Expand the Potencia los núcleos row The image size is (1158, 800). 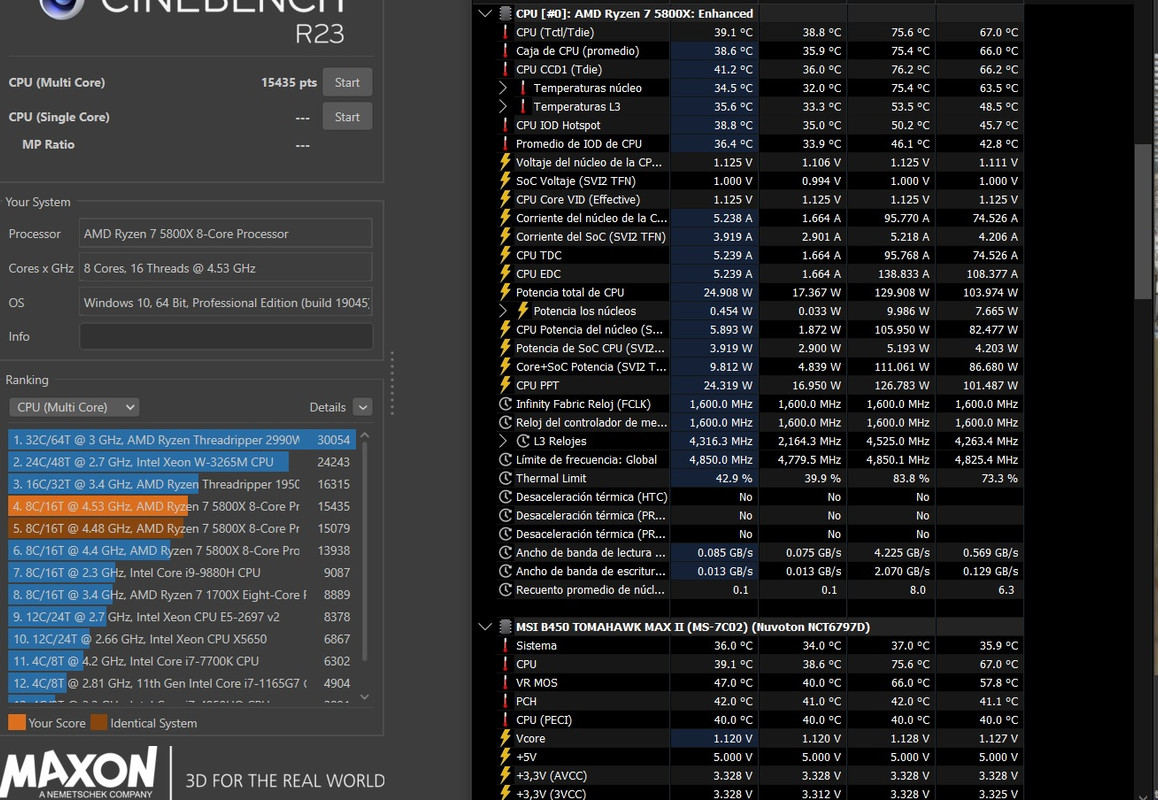503,311
